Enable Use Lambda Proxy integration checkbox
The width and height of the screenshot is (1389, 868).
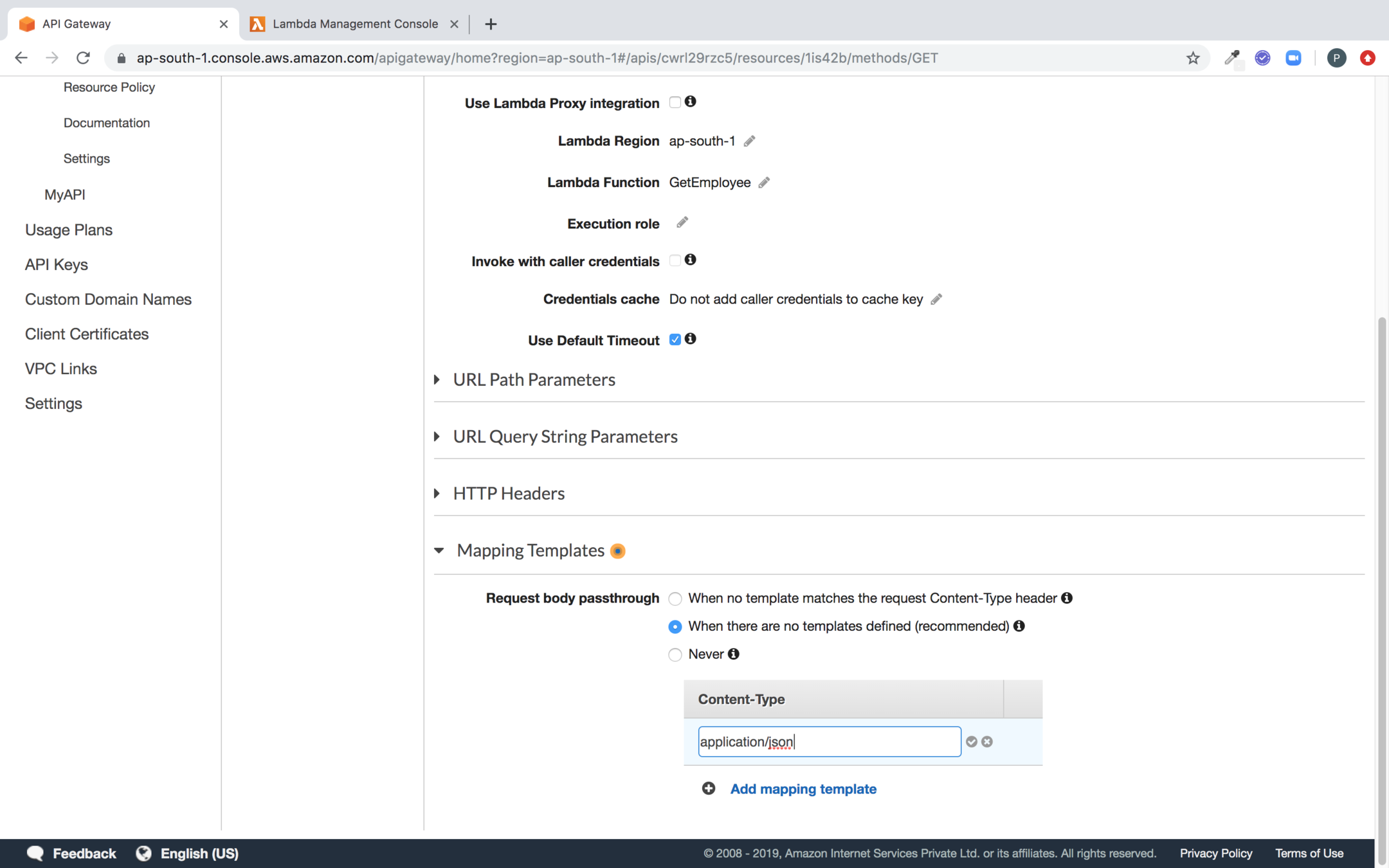(x=675, y=102)
